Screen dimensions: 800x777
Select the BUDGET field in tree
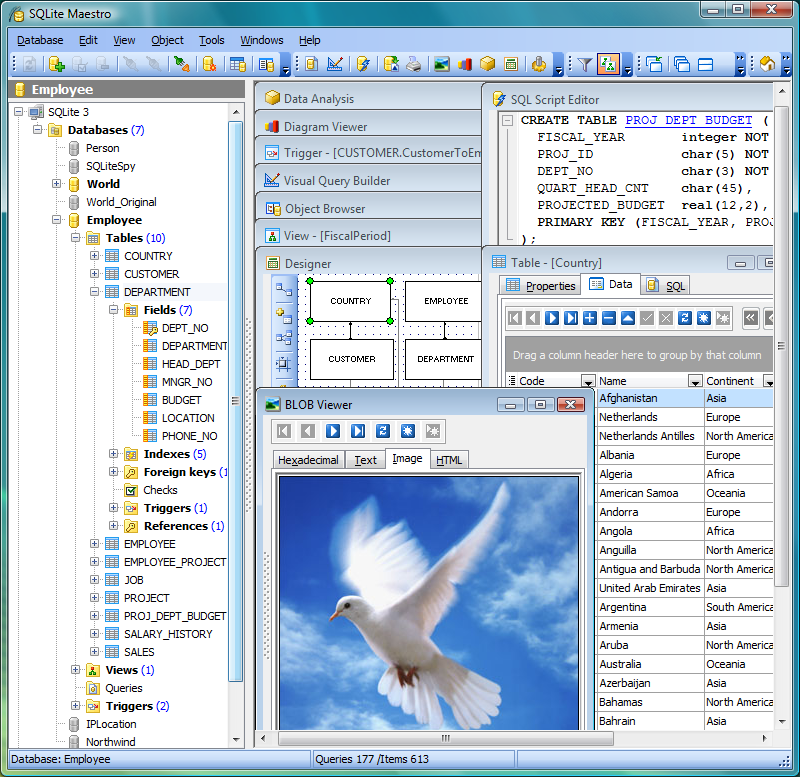181,400
